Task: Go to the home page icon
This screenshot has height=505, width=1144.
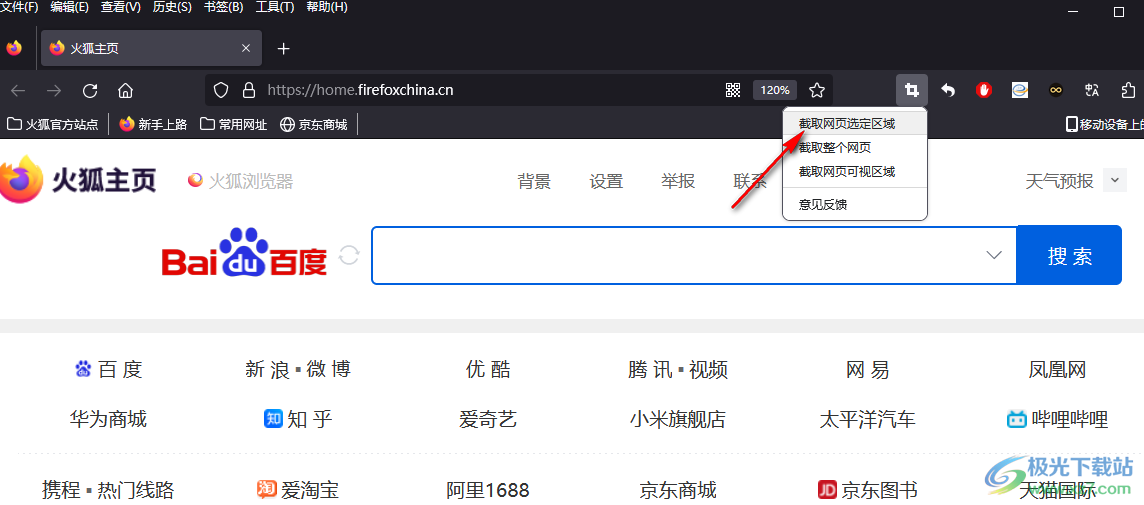Action: [x=125, y=90]
